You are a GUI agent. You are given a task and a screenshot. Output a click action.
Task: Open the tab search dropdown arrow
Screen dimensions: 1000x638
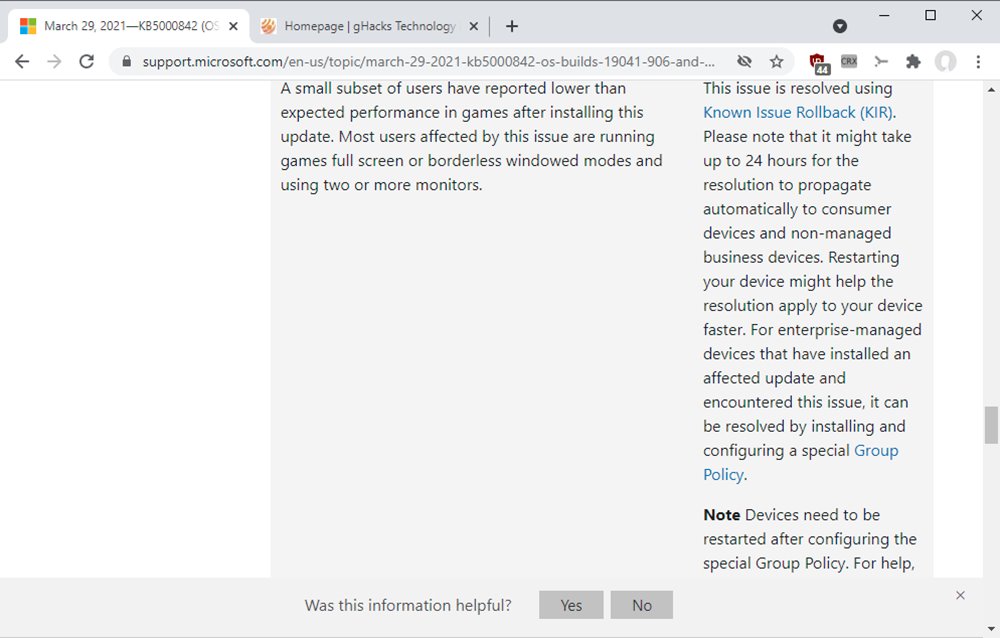(x=840, y=26)
